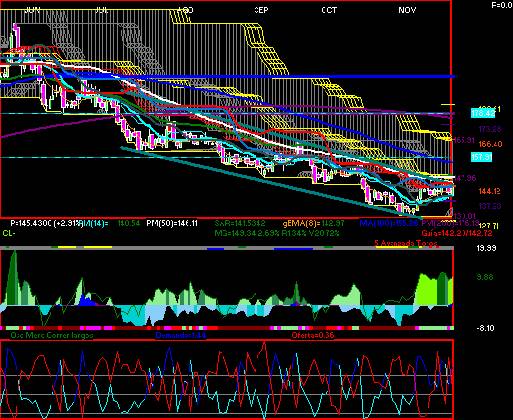513x420 pixels.
Task: Click the JUL month label on timeline
Action: [102, 10]
